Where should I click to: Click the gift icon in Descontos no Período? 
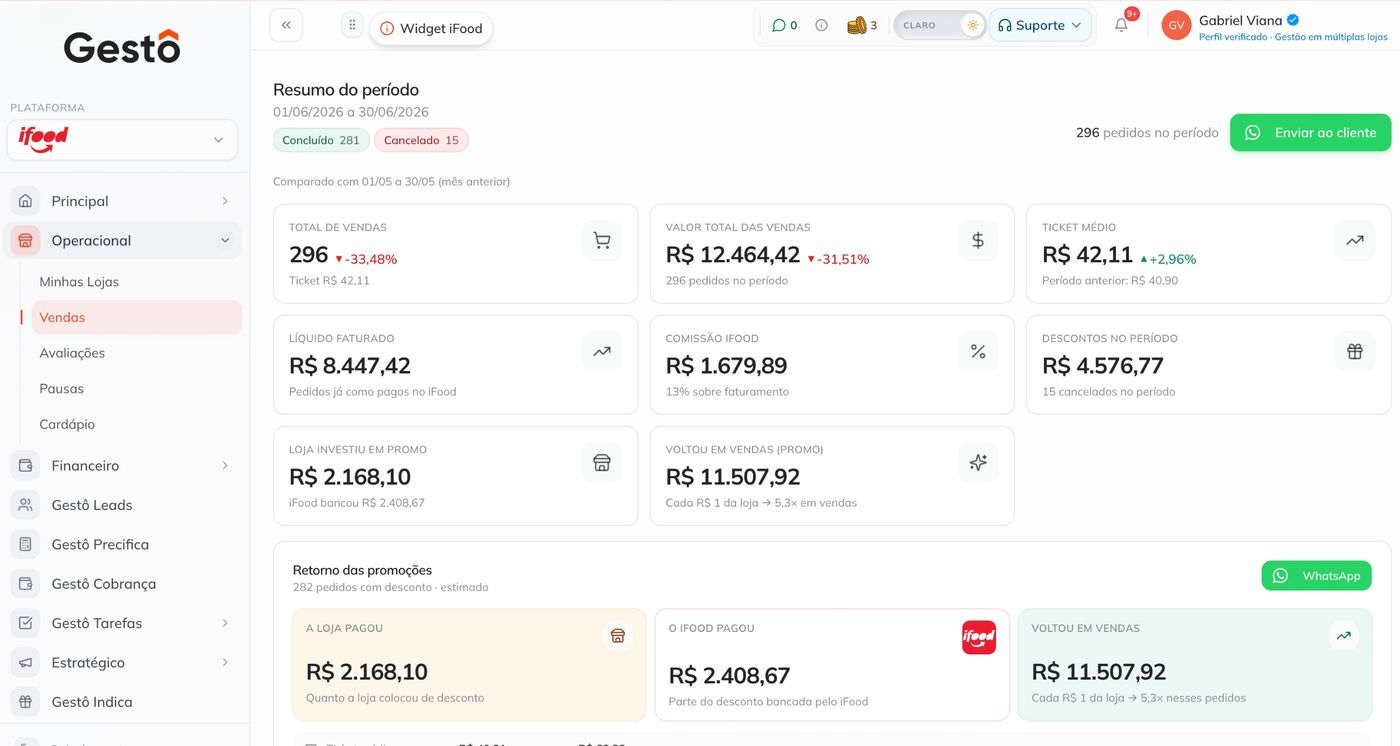pos(1355,351)
